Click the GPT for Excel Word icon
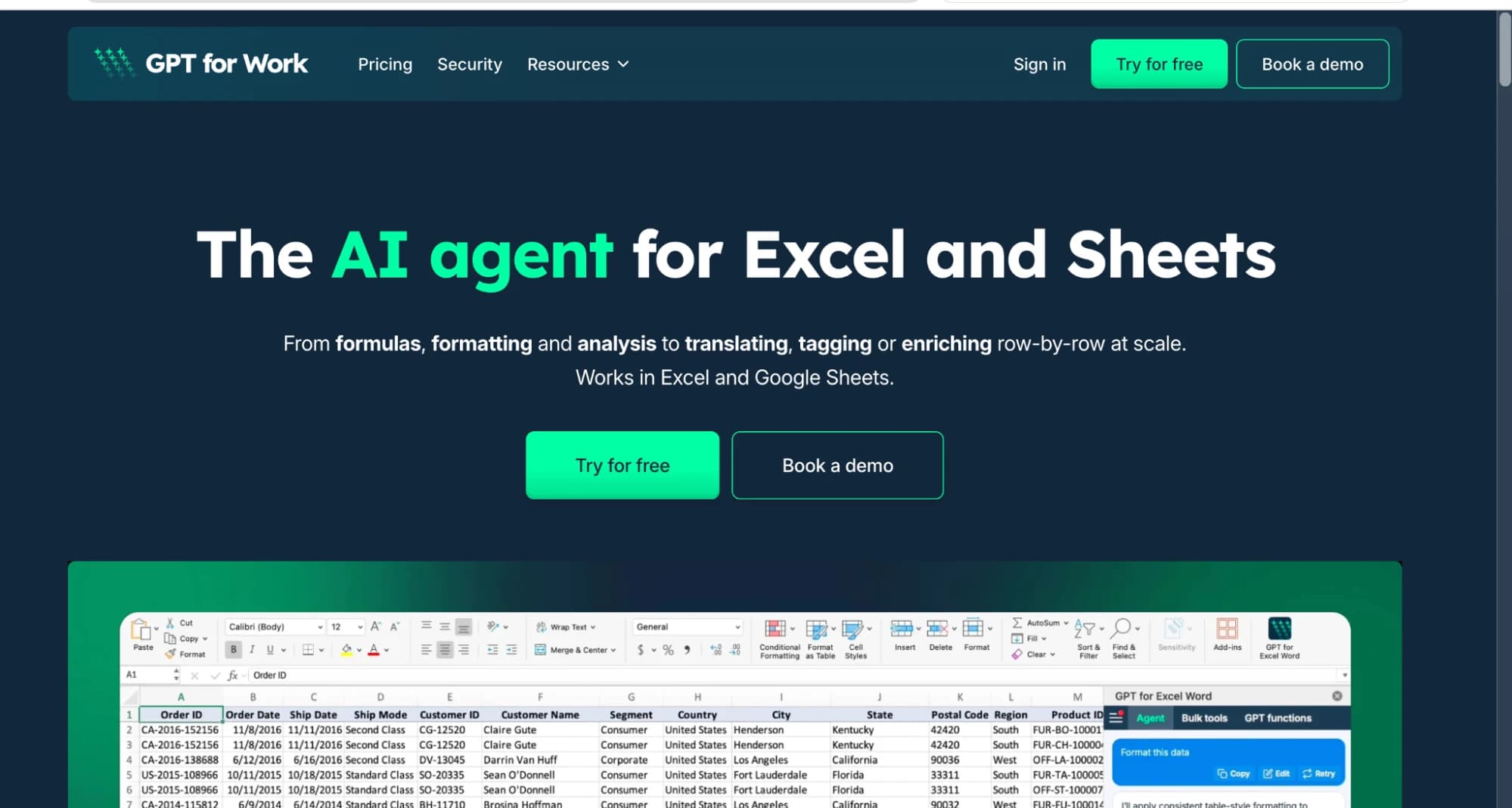 (1279, 628)
